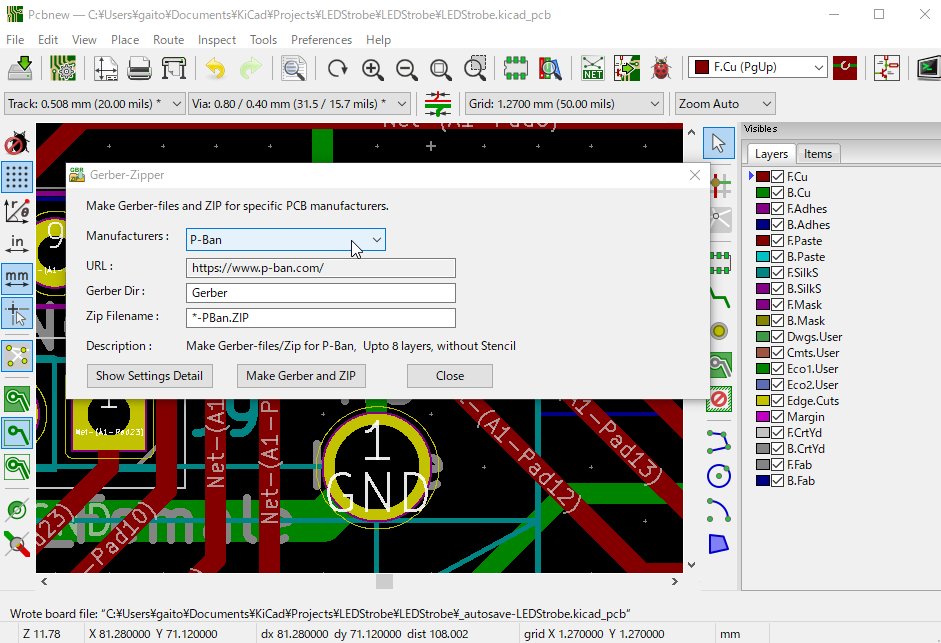Click the canvas scroll down arrow
This screenshot has height=643, width=941.
(x=691, y=564)
